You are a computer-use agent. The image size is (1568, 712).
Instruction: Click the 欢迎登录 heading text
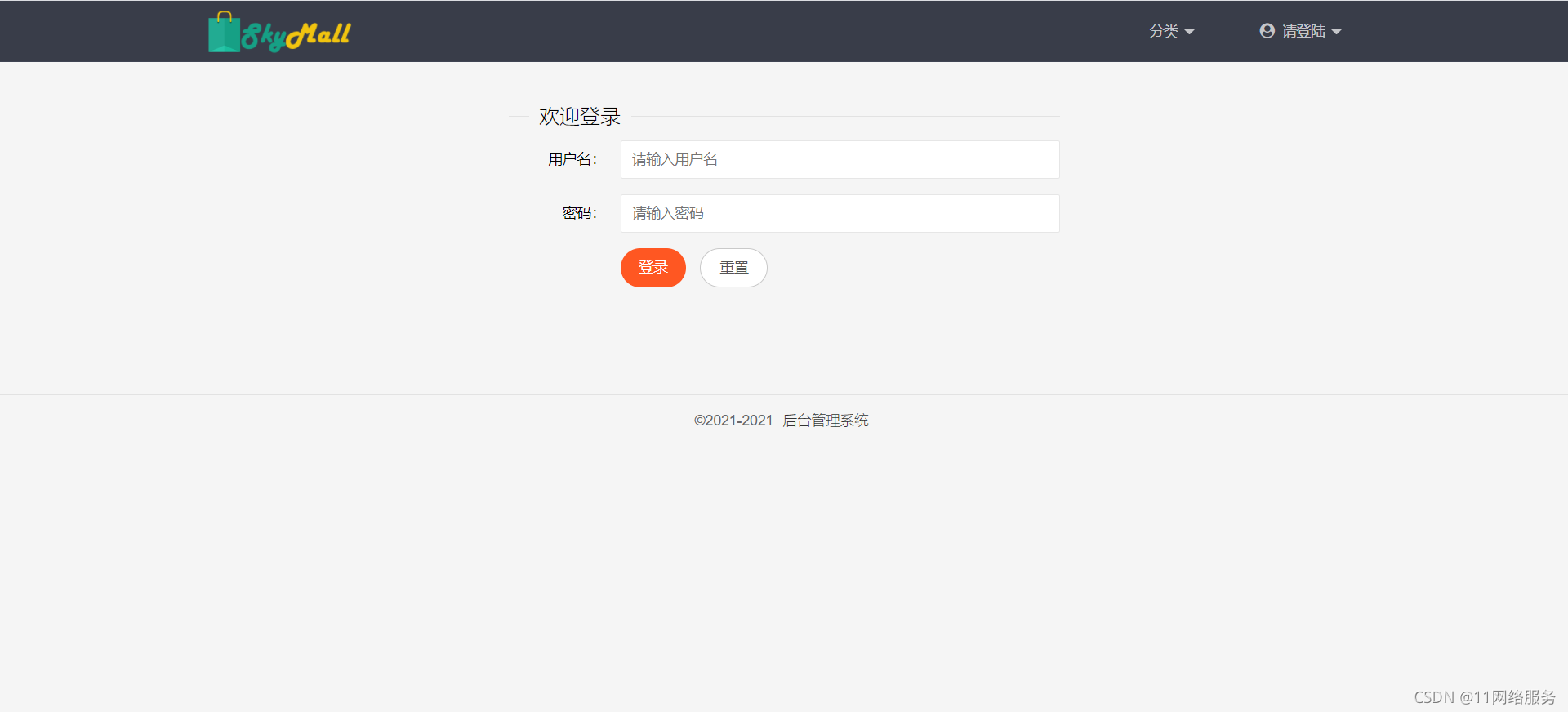coord(580,117)
